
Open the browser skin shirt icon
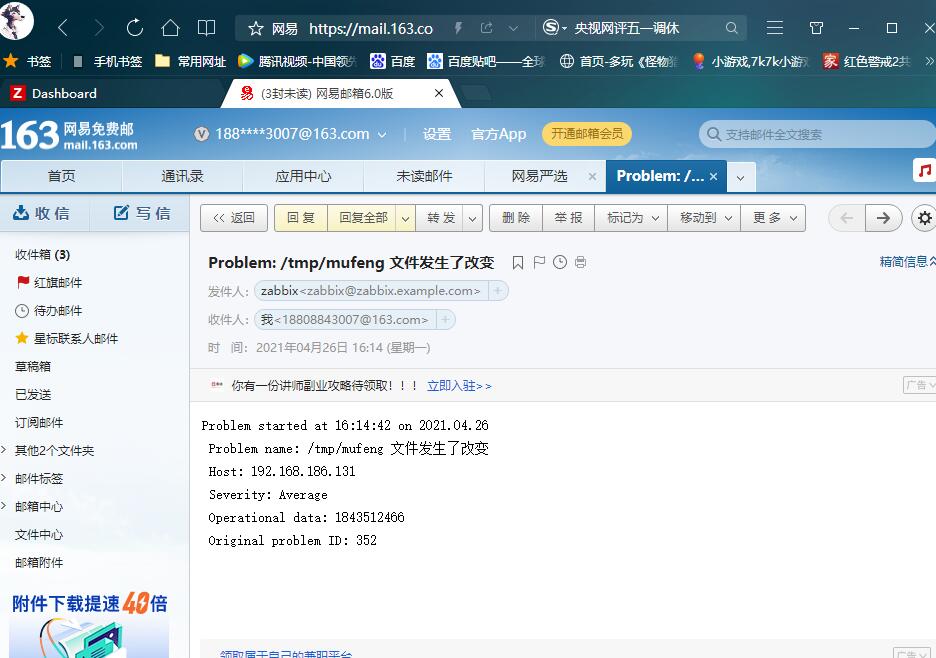coord(816,28)
